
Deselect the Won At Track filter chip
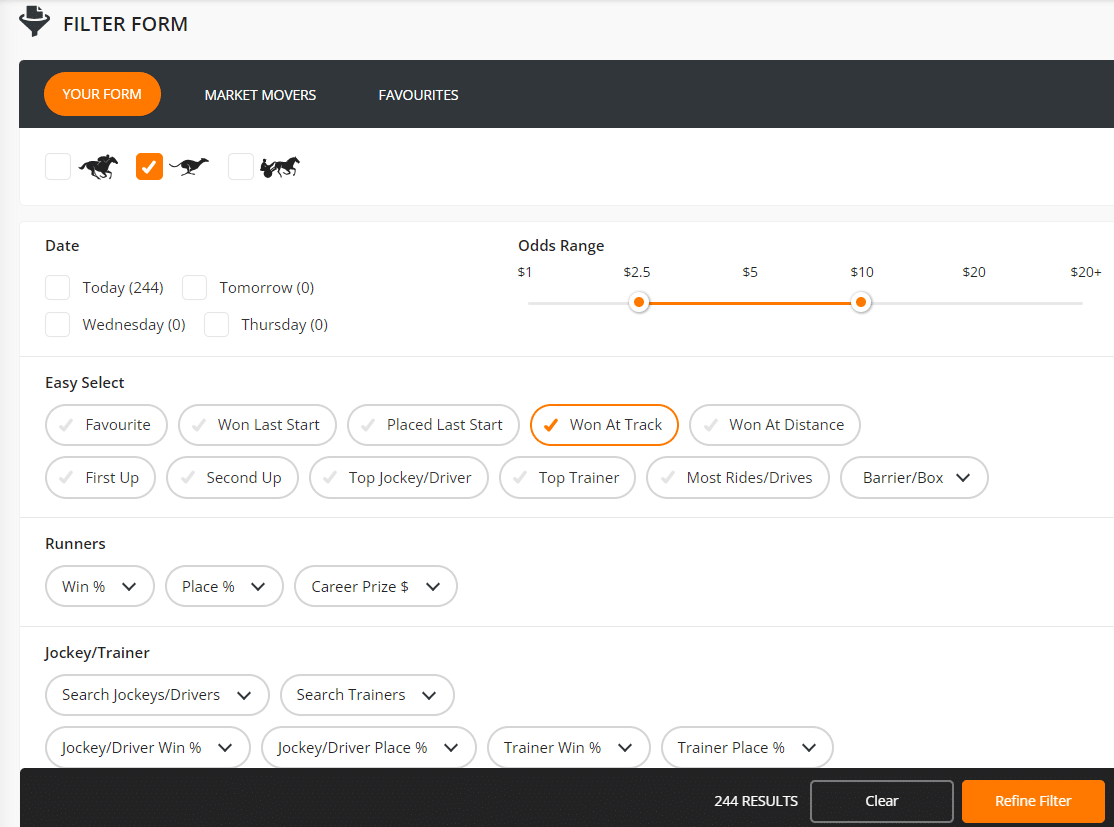604,425
